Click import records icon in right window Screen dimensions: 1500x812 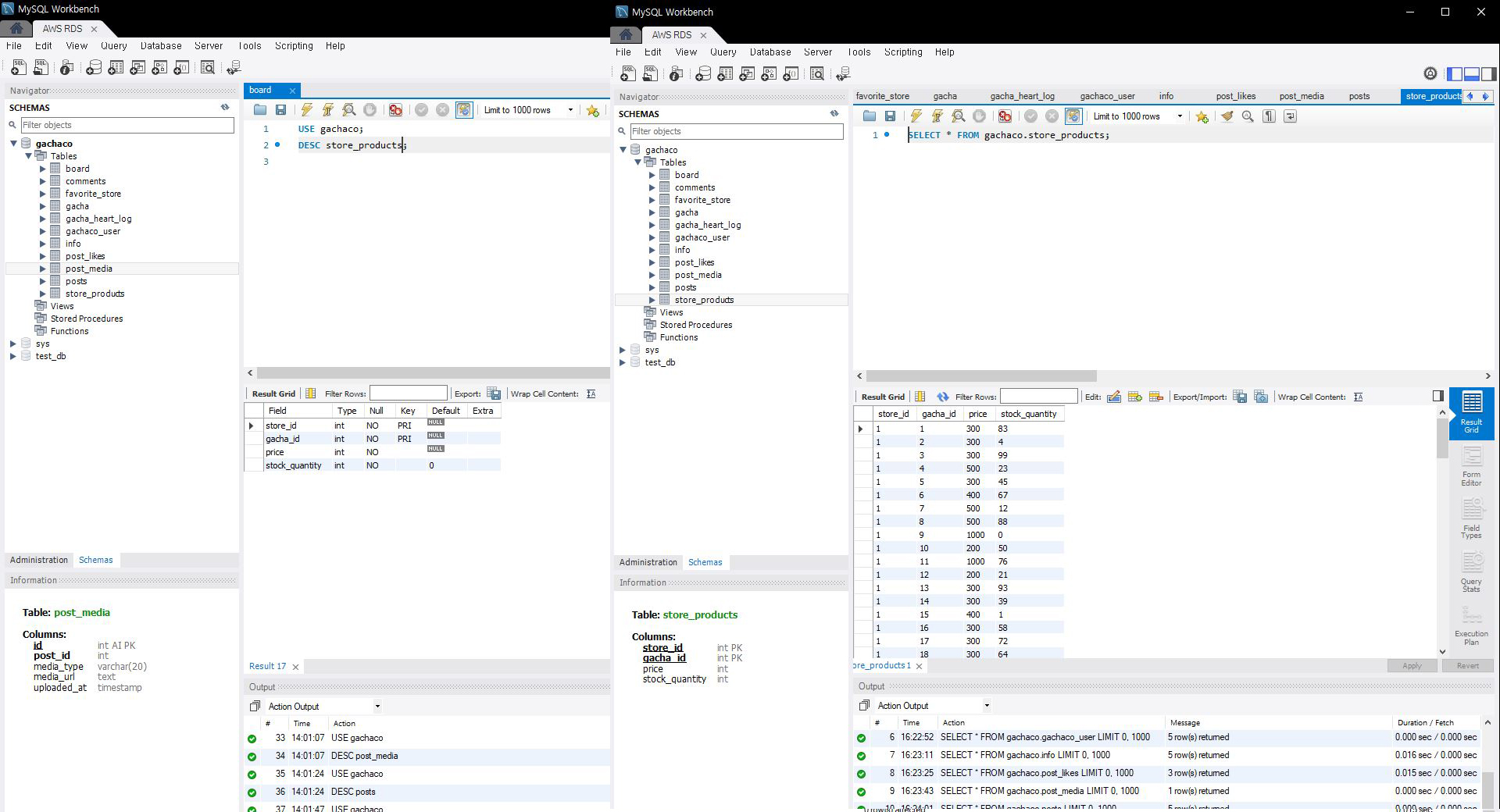coord(1261,397)
